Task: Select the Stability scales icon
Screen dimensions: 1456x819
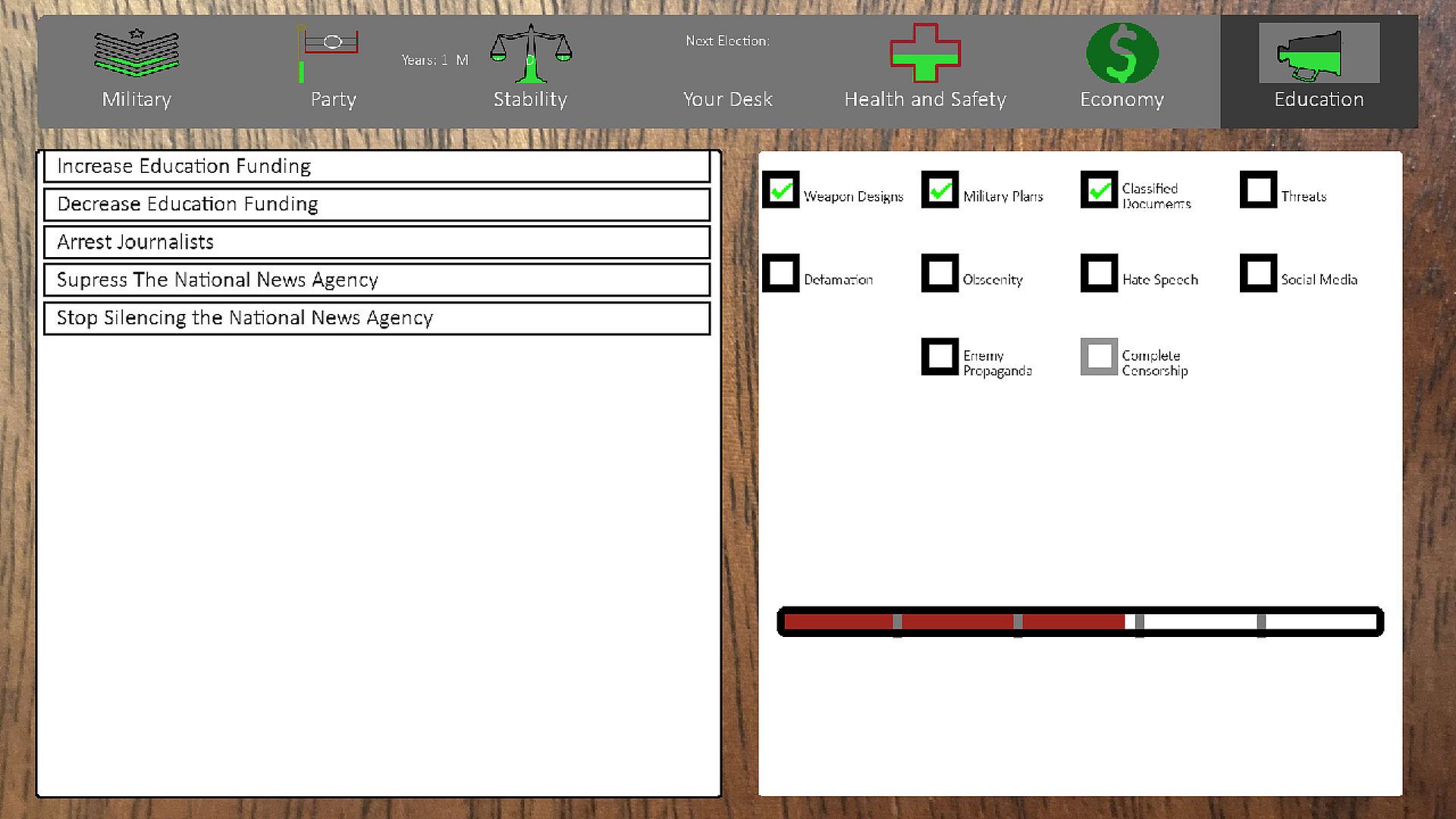Action: coord(530,53)
